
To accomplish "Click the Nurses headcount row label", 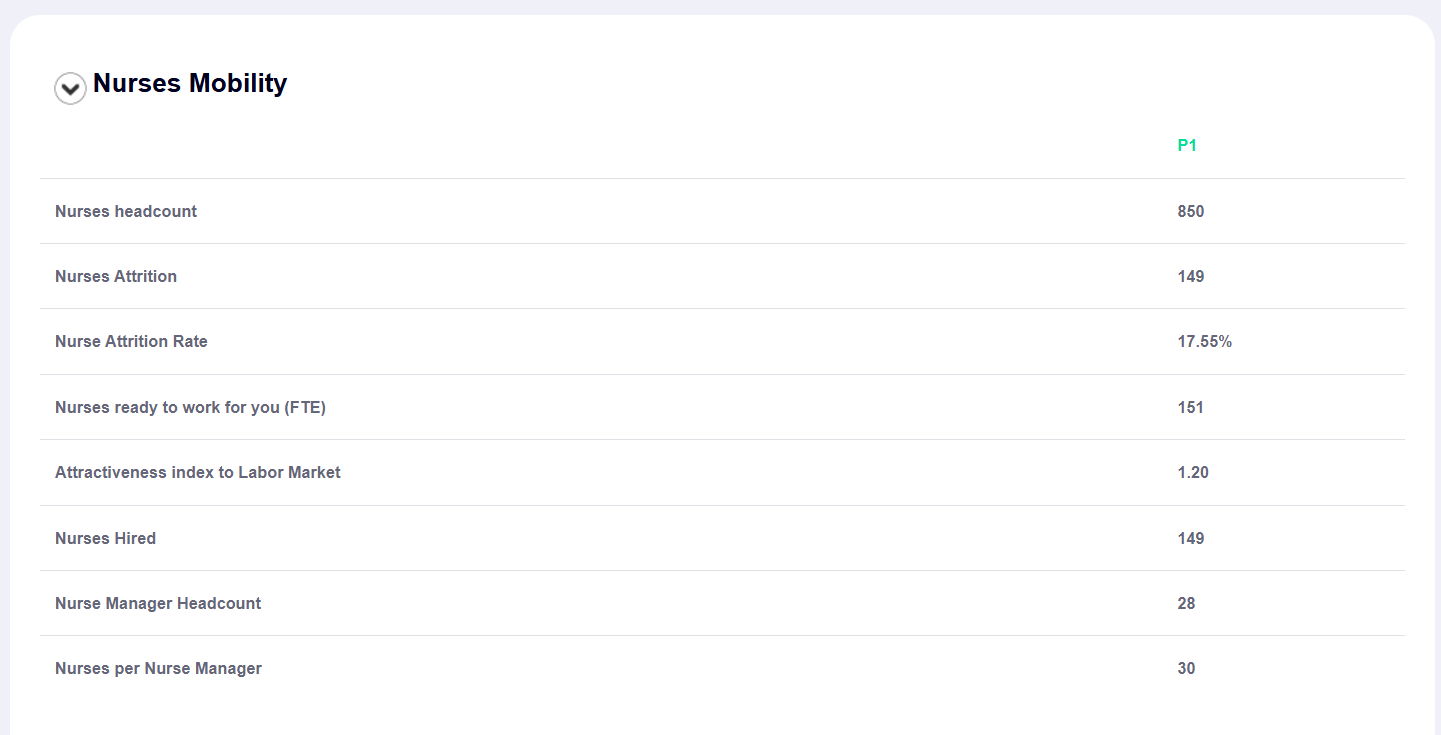I will click(x=126, y=211).
